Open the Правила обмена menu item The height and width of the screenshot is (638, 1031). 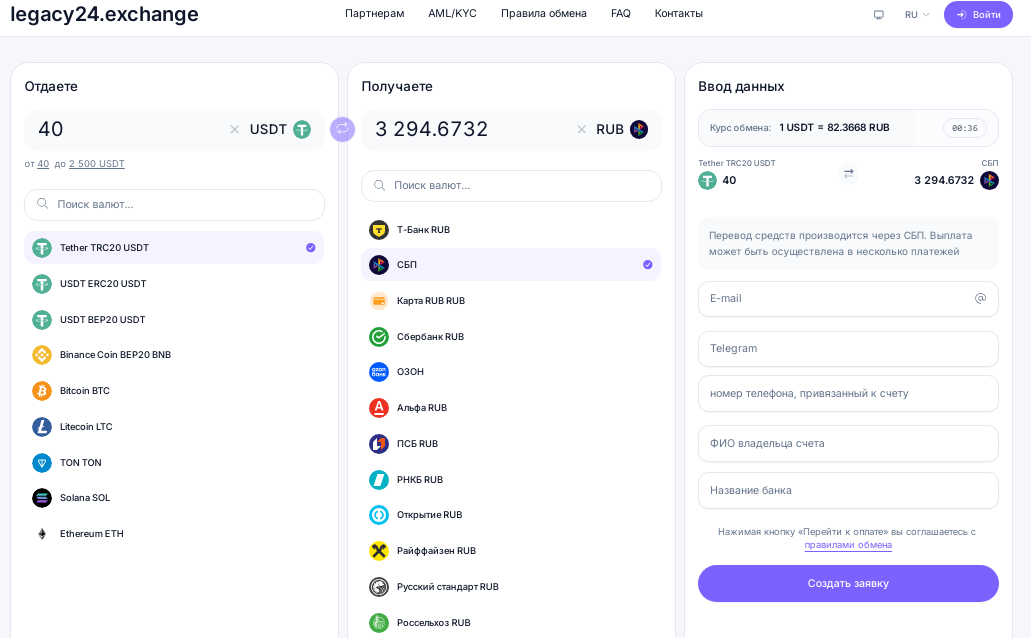[544, 13]
